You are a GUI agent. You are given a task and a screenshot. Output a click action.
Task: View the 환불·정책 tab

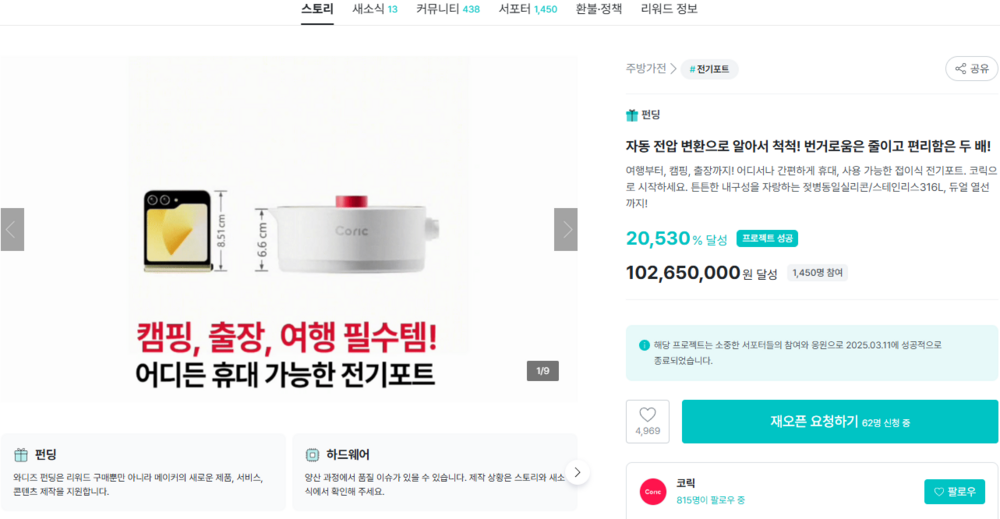598,9
